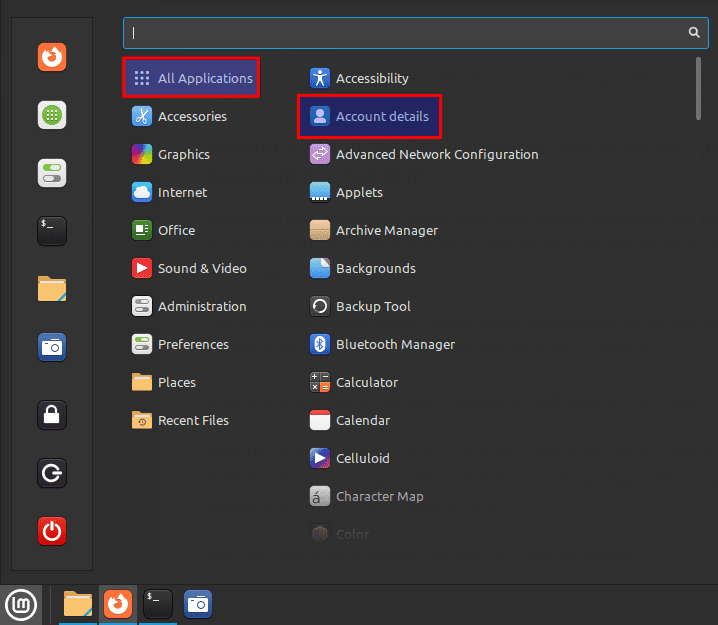The height and width of the screenshot is (625, 718).
Task: Launch Terminal from the favorites sidebar
Action: [52, 231]
